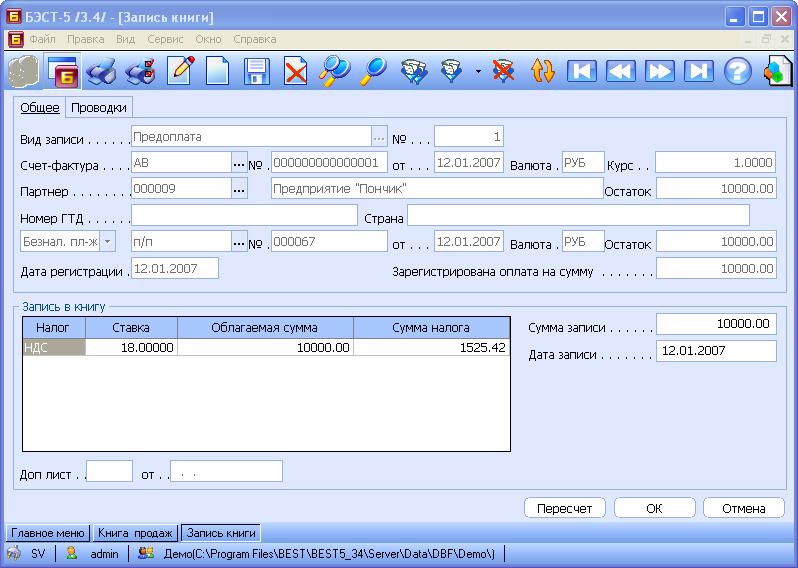Open the Правка menu

[86, 39]
